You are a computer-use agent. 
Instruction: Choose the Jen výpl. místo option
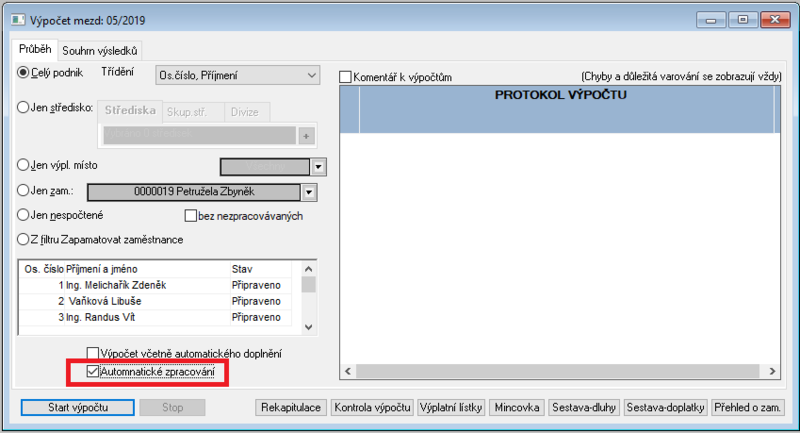(23, 165)
